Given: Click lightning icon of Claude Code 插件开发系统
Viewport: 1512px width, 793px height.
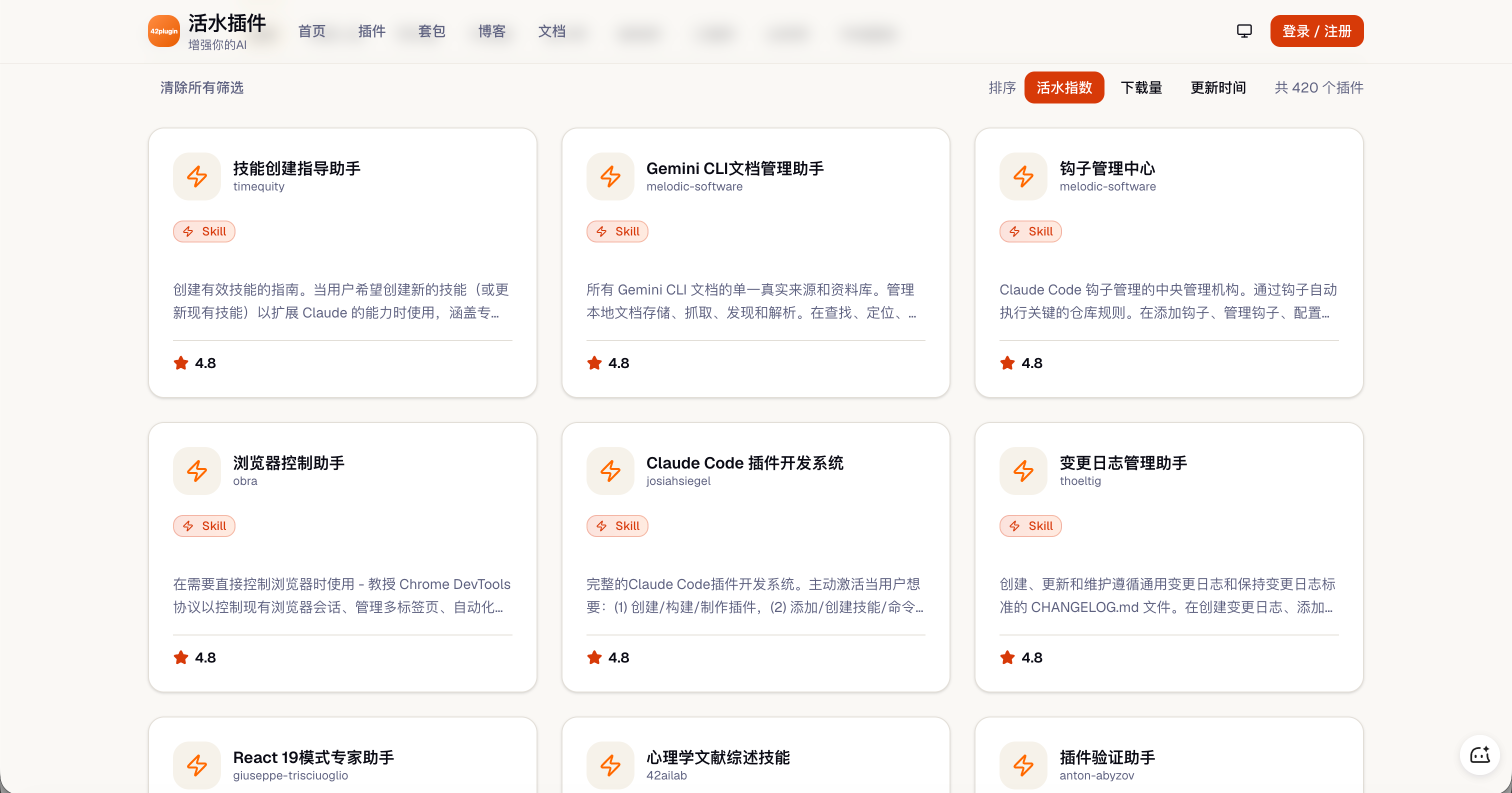Looking at the screenshot, I should (x=610, y=471).
